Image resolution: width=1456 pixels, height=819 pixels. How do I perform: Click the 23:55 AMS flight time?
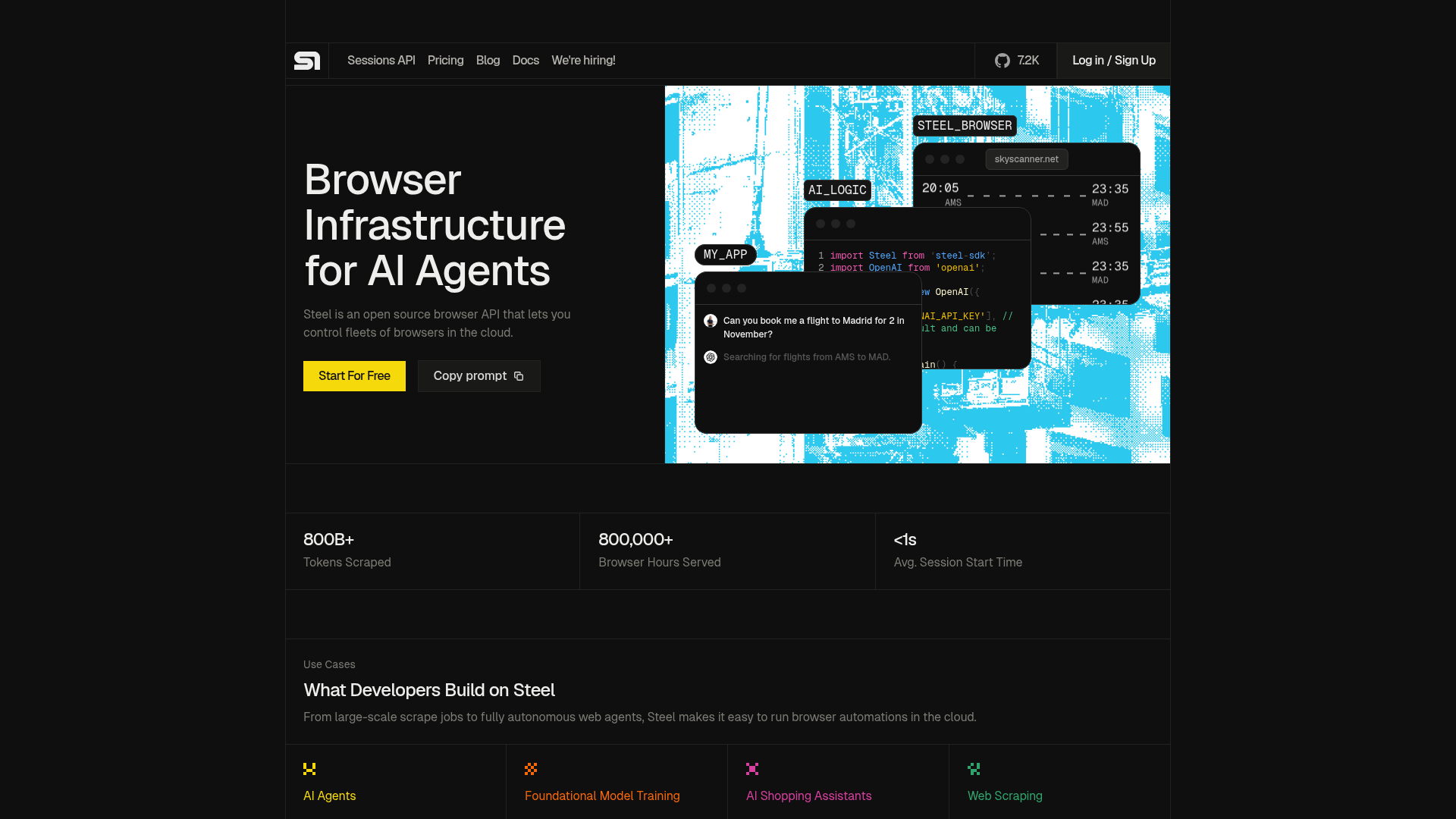[x=1110, y=233]
